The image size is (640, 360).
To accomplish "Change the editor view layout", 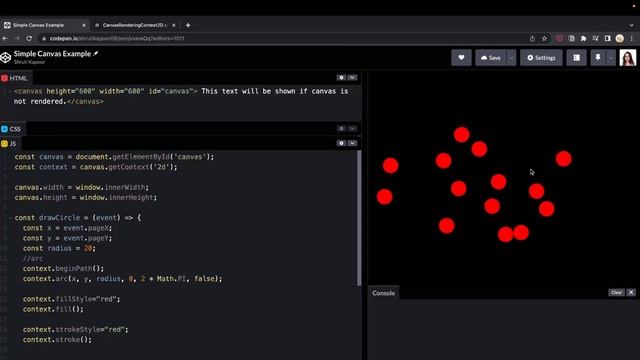I will click(x=576, y=58).
